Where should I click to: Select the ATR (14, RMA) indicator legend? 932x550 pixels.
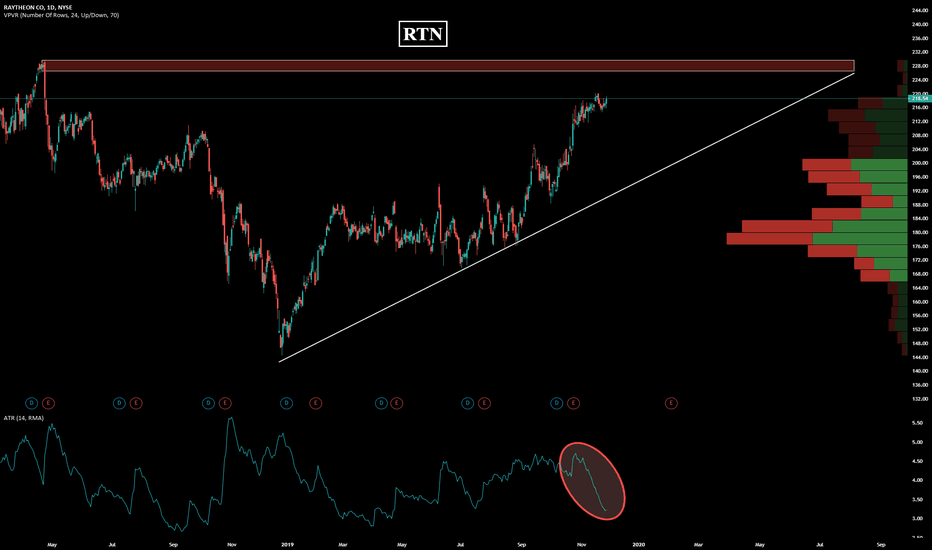(24, 418)
